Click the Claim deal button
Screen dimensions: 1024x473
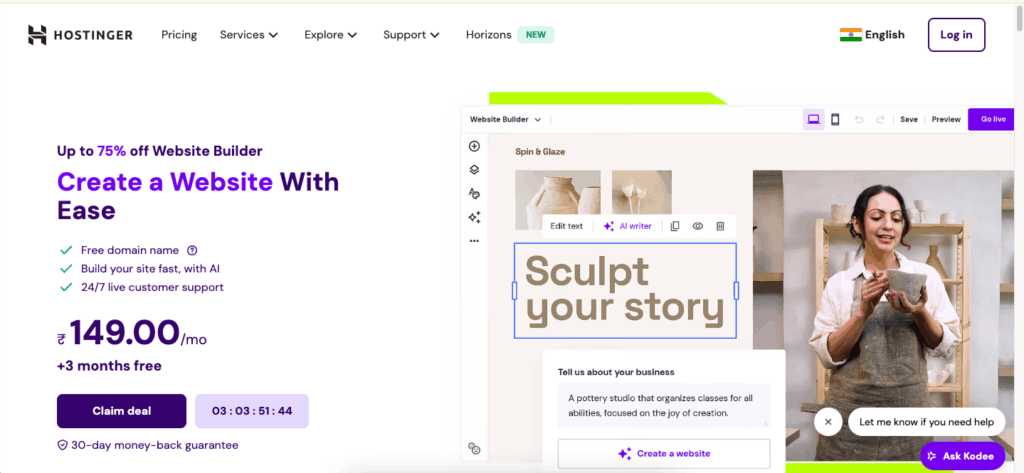(x=121, y=411)
